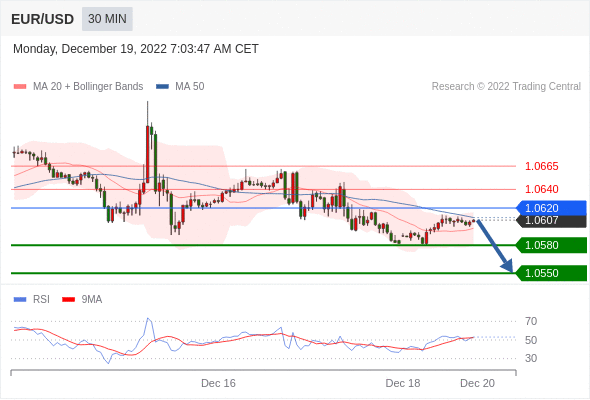Toggle the MA 20 + Bollinger Bands legend label
590x400 pixels.
pyautogui.click(x=88, y=87)
